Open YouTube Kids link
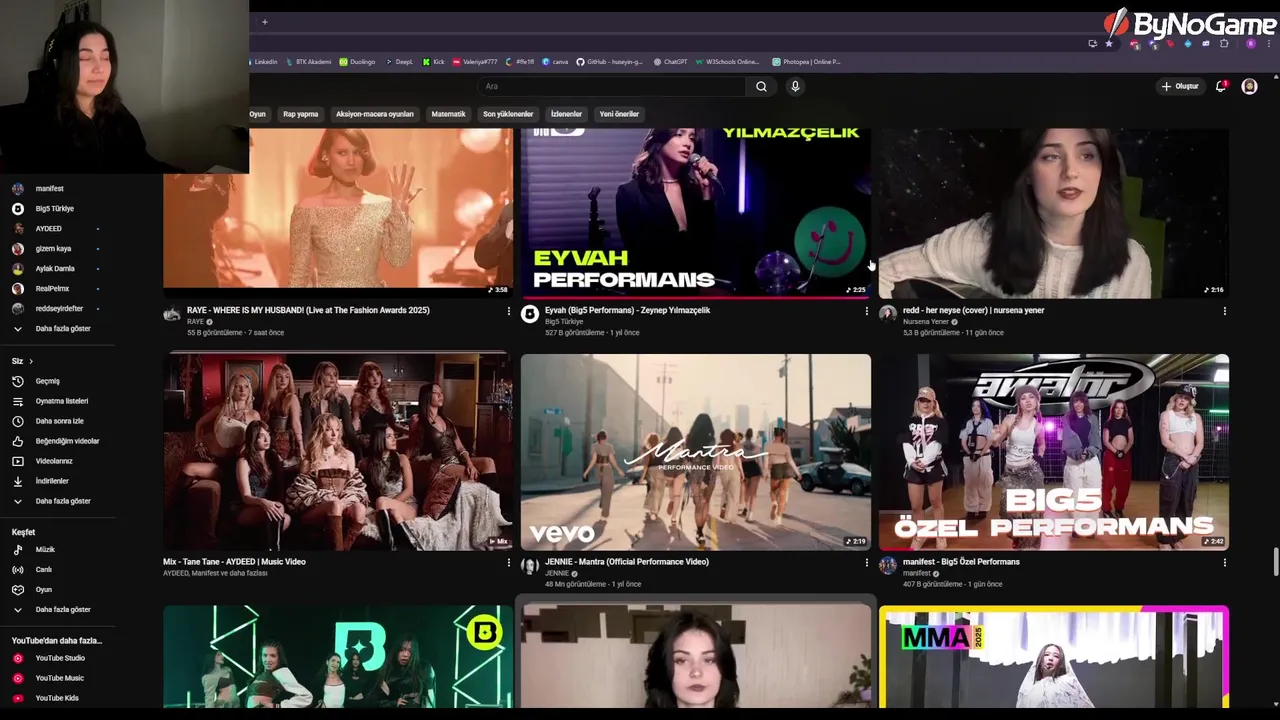The height and width of the screenshot is (720, 1280). click(57, 698)
